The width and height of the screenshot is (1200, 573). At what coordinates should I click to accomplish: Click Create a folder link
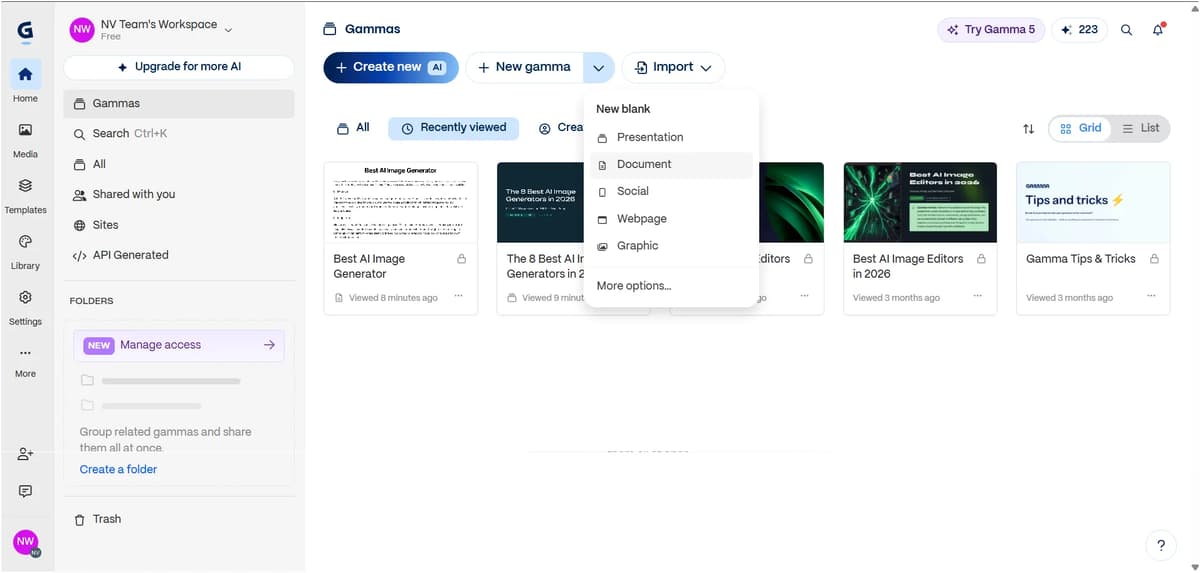(x=118, y=469)
